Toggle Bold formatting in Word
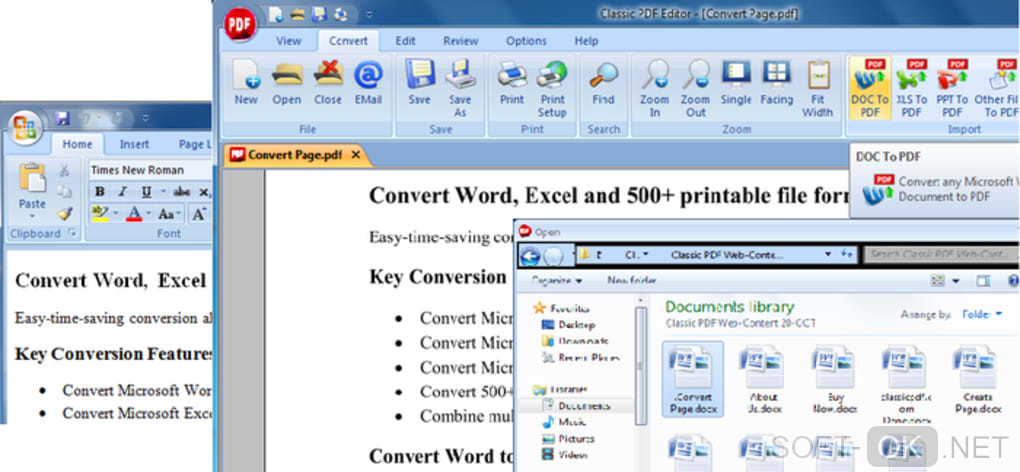The height and width of the screenshot is (472, 1020). click(x=100, y=192)
